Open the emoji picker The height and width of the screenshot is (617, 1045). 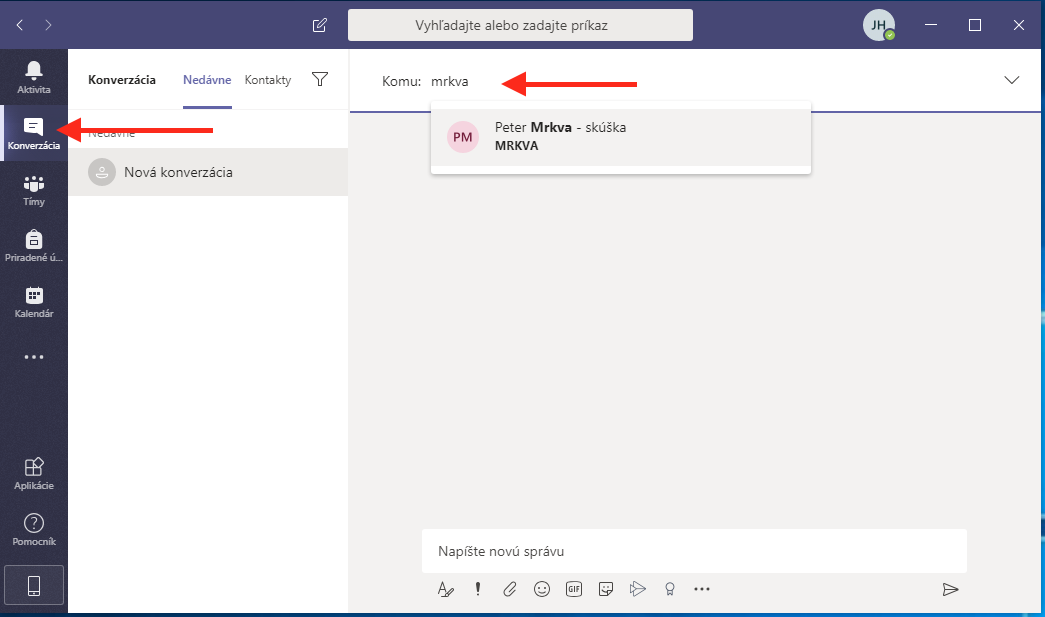click(x=542, y=589)
